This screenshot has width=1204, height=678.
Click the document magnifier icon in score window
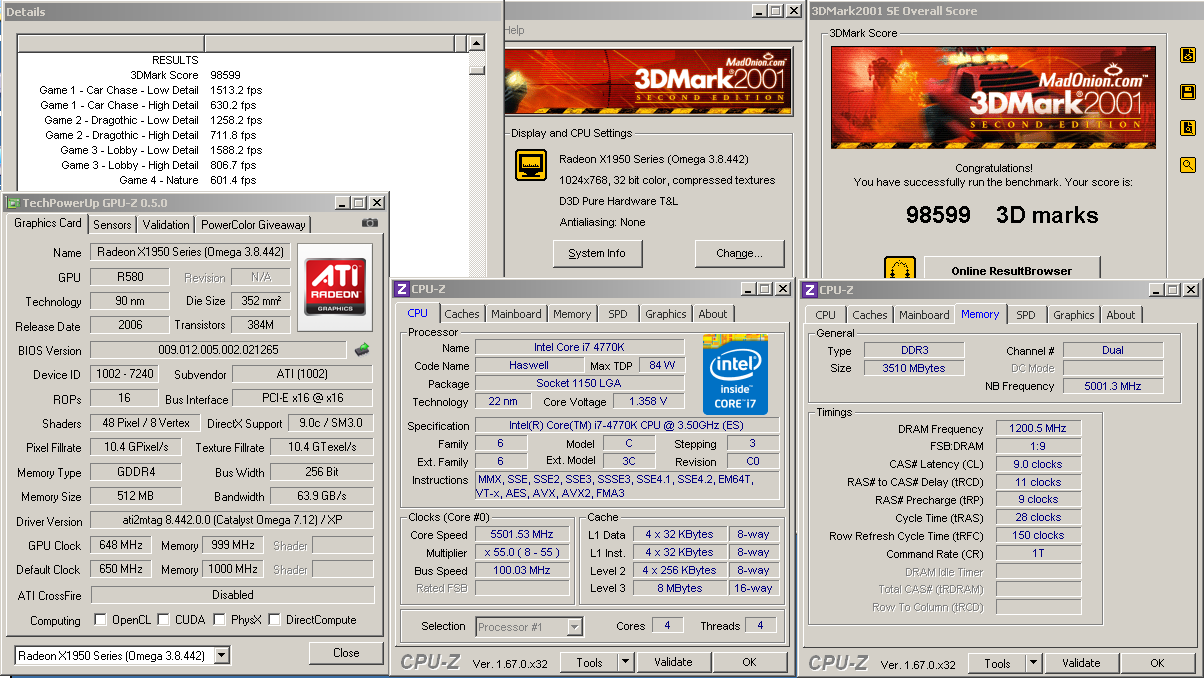1188,128
